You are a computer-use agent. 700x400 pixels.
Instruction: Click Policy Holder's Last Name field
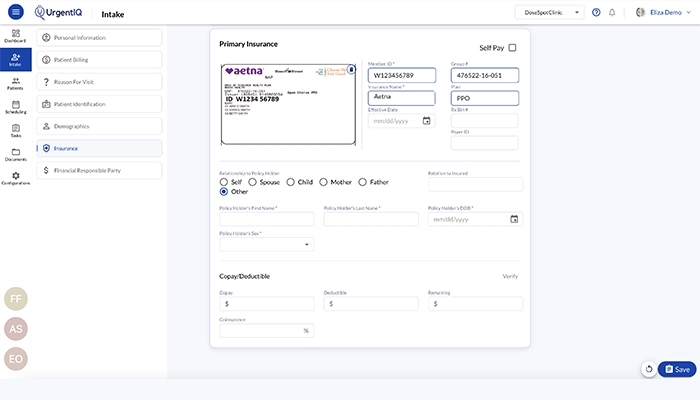point(371,219)
